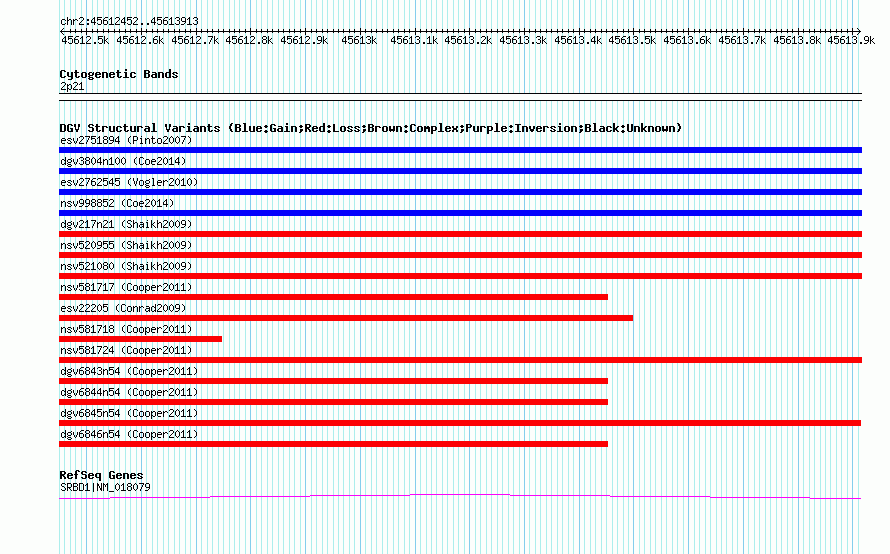Click the esv2751894 (Pinto2007) label
The width and height of the screenshot is (890, 554).
(127, 140)
